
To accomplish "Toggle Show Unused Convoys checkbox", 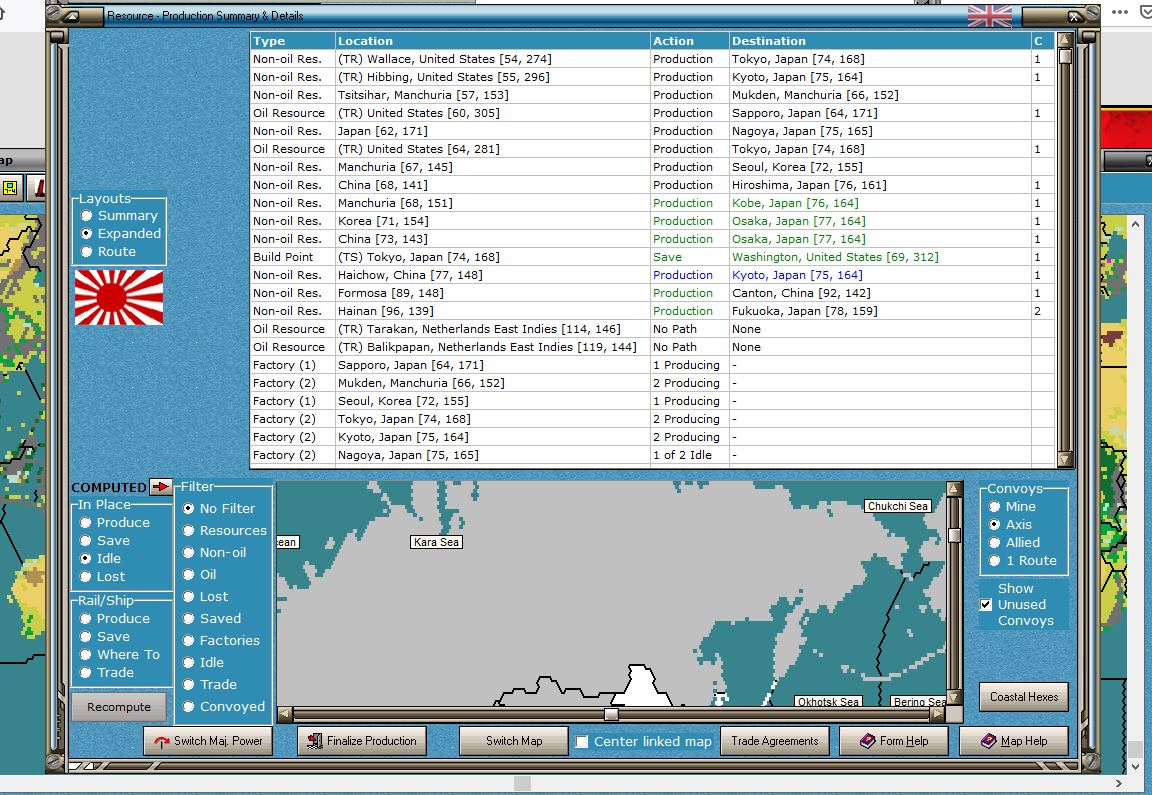I will [986, 605].
